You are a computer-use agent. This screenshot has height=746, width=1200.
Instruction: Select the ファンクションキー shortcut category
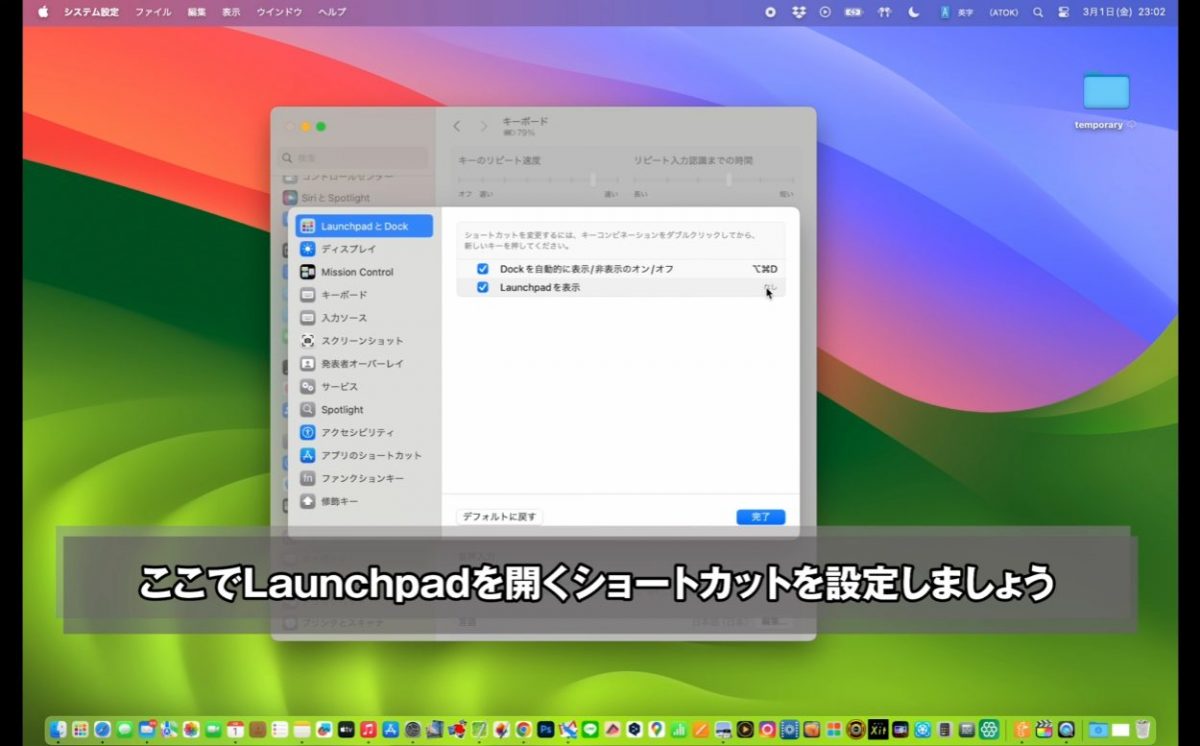click(x=364, y=478)
